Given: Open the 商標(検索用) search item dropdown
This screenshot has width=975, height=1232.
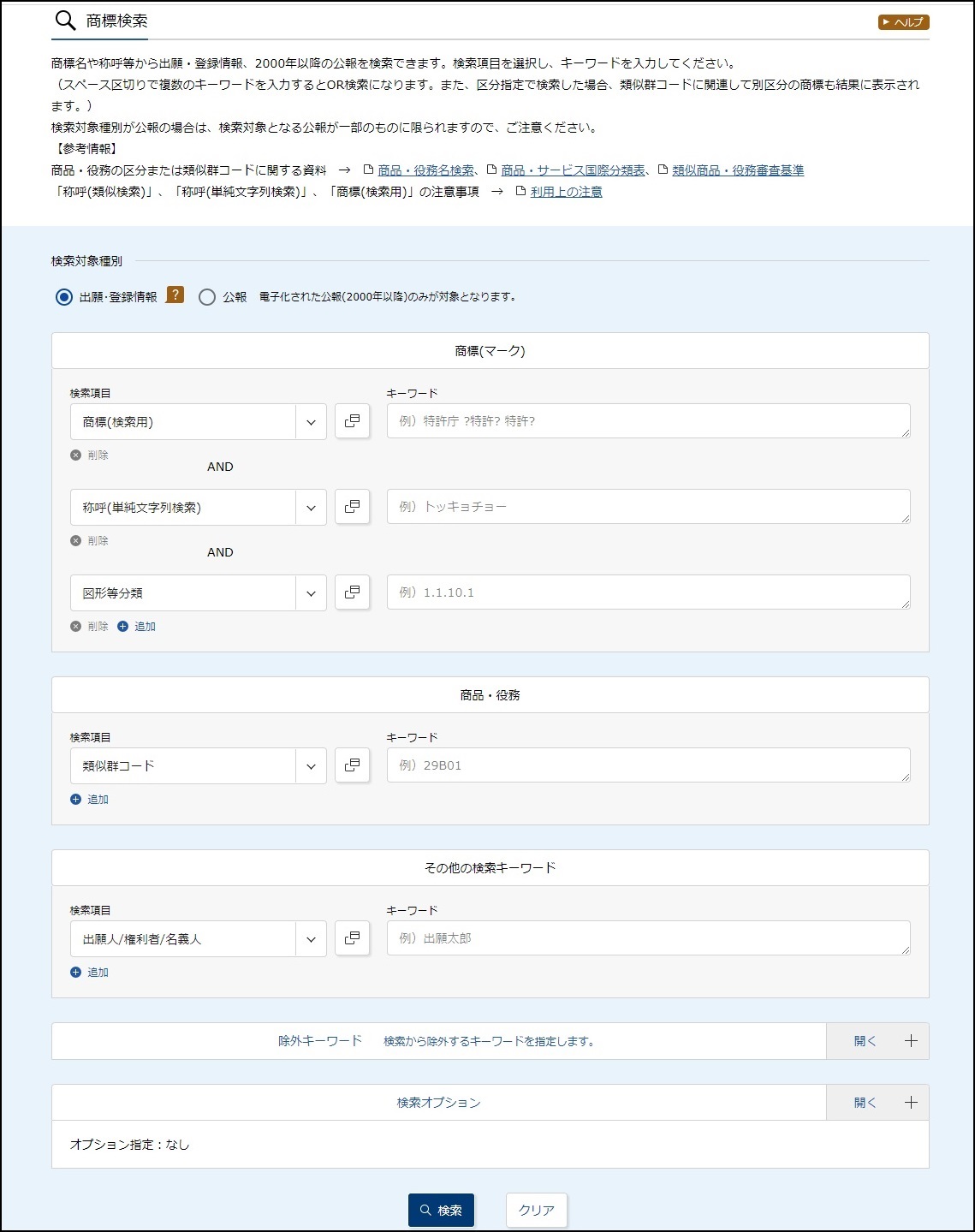Looking at the screenshot, I should [198, 422].
